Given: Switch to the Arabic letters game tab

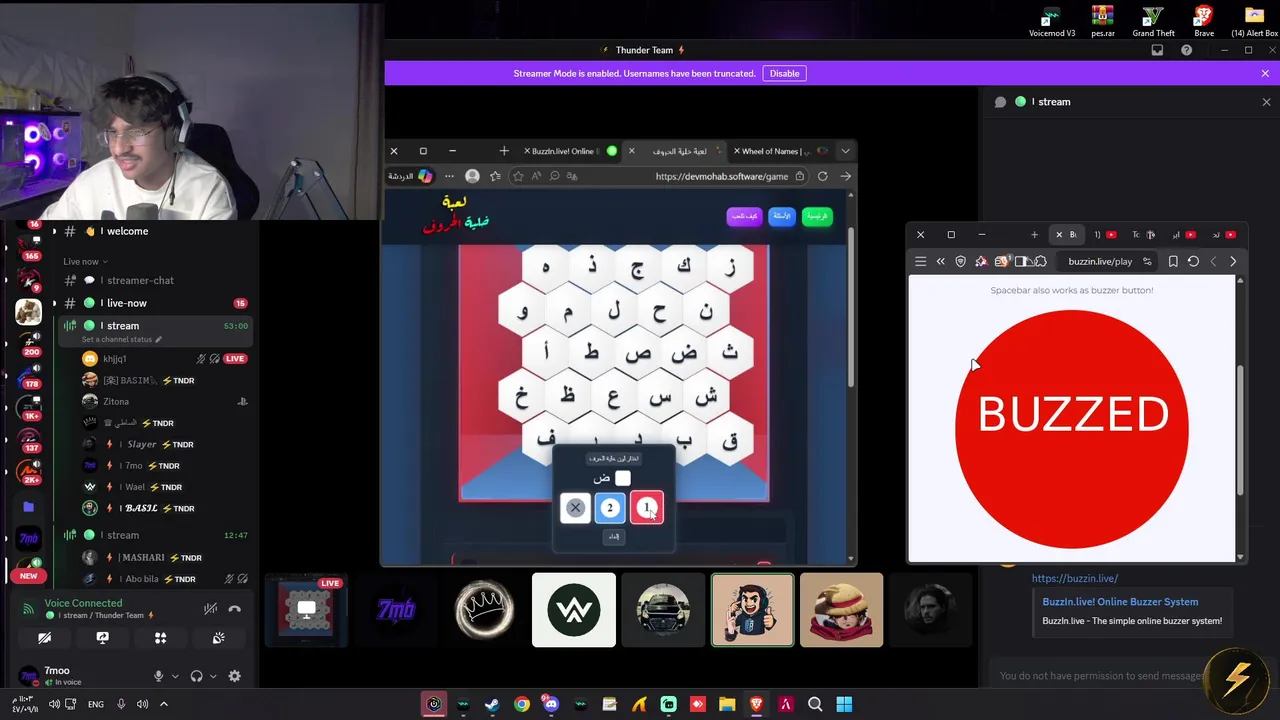Looking at the screenshot, I should click(675, 151).
